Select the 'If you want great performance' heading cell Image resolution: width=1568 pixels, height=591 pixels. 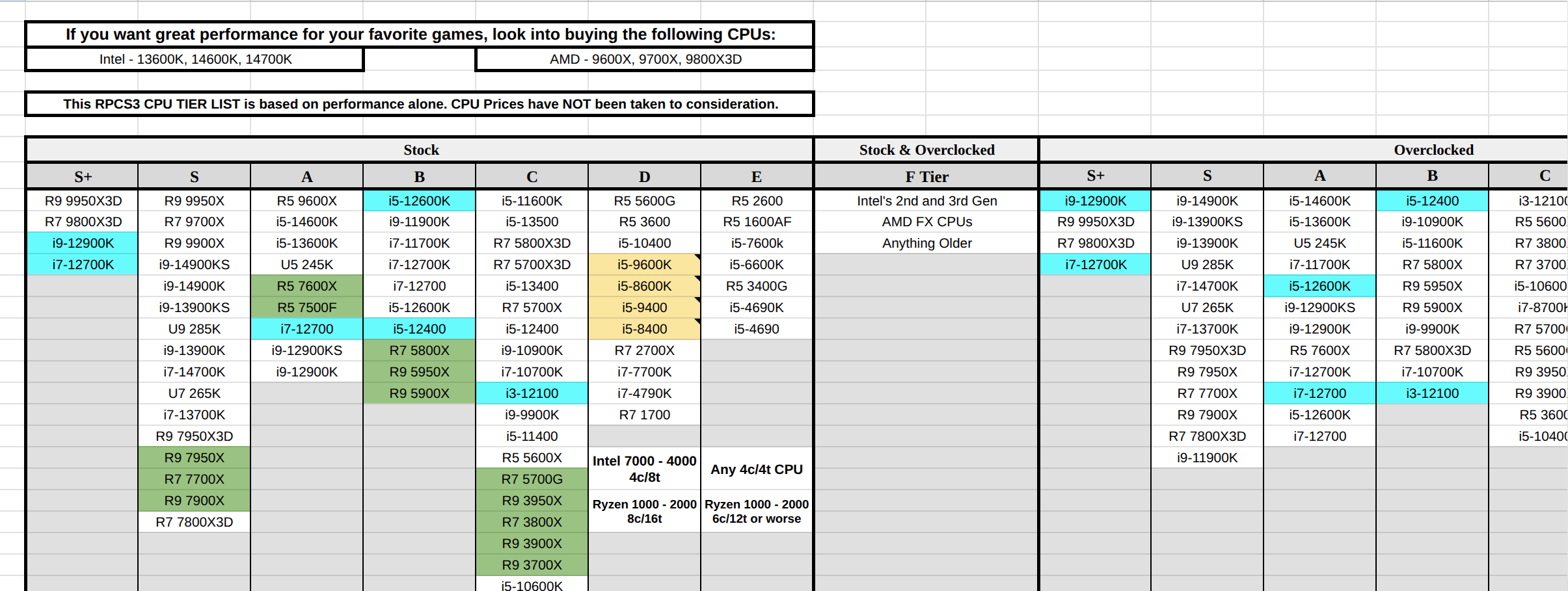coord(420,34)
